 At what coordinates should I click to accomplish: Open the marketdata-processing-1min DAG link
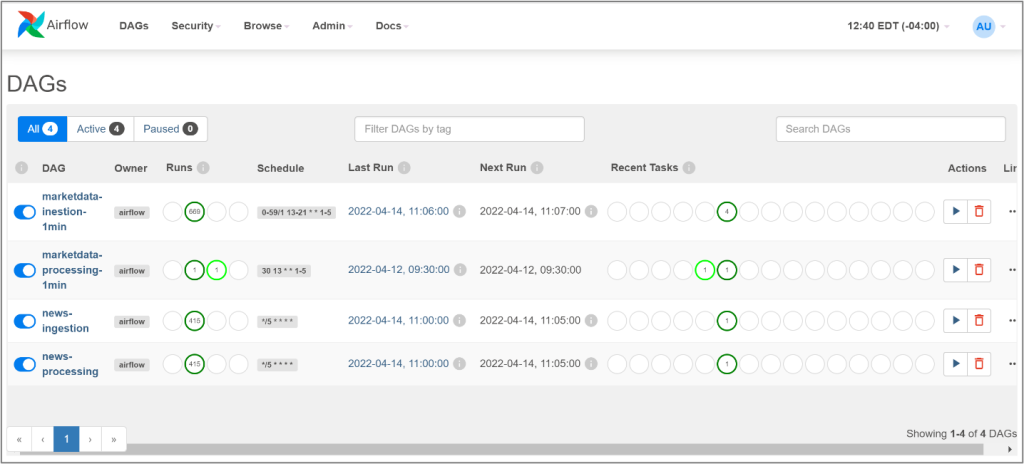[x=72, y=269]
